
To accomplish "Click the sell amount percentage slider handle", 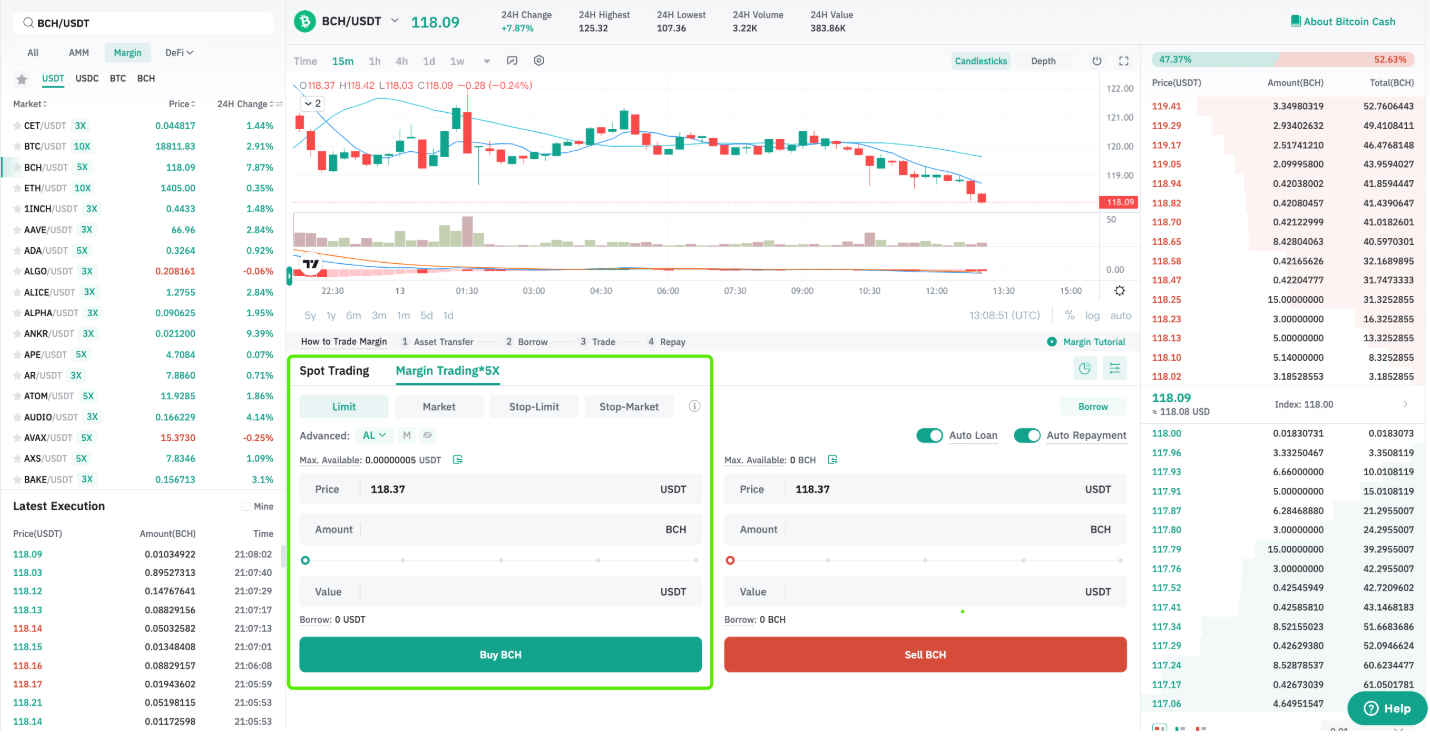I will (730, 561).
